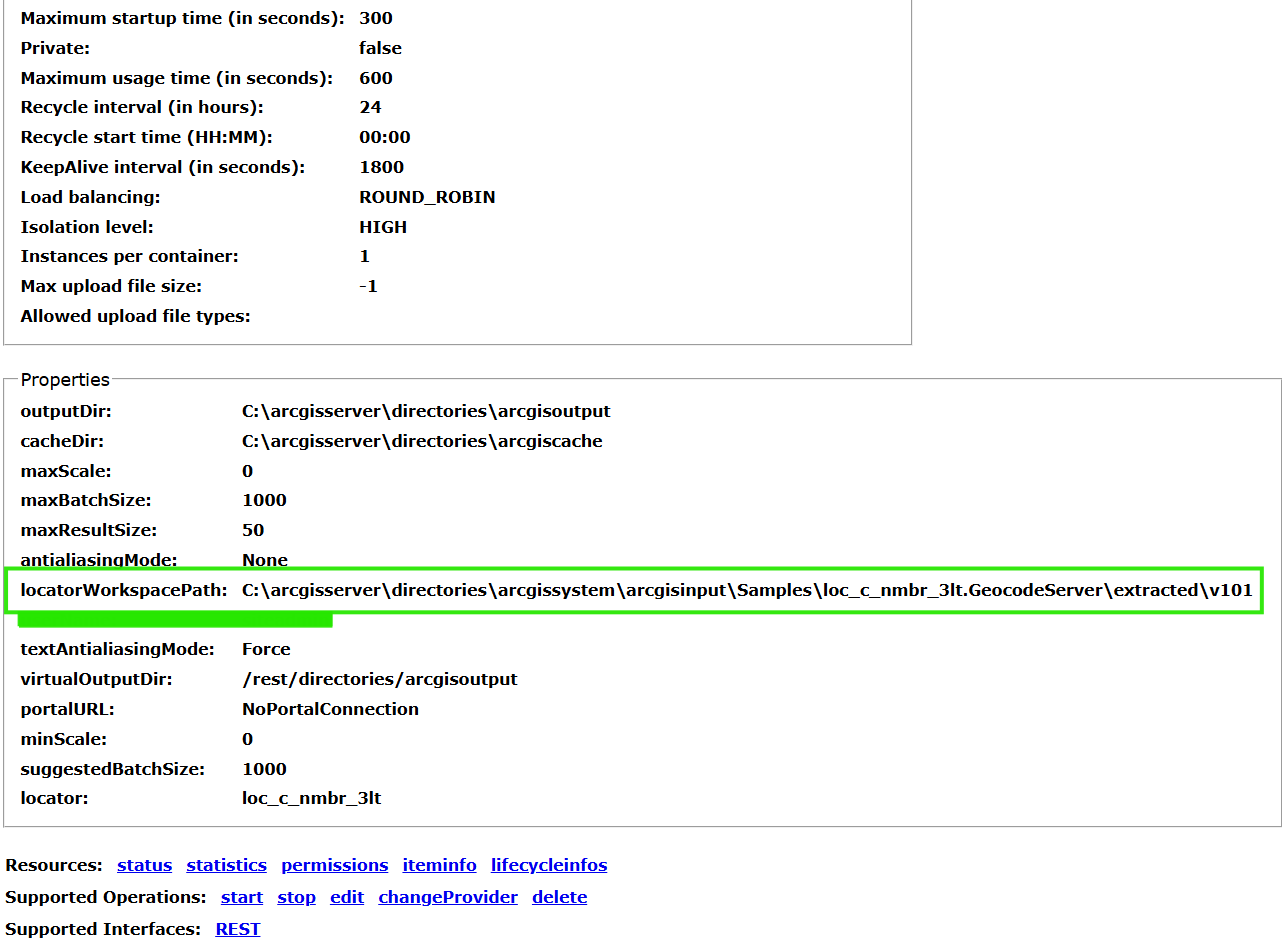Click the cacheDir path value
The height and width of the screenshot is (939, 1282).
click(x=422, y=441)
